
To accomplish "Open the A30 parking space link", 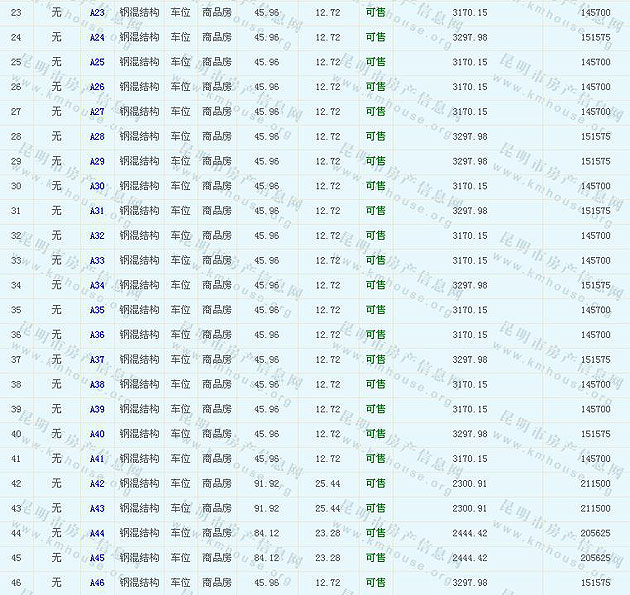I will [x=97, y=186].
